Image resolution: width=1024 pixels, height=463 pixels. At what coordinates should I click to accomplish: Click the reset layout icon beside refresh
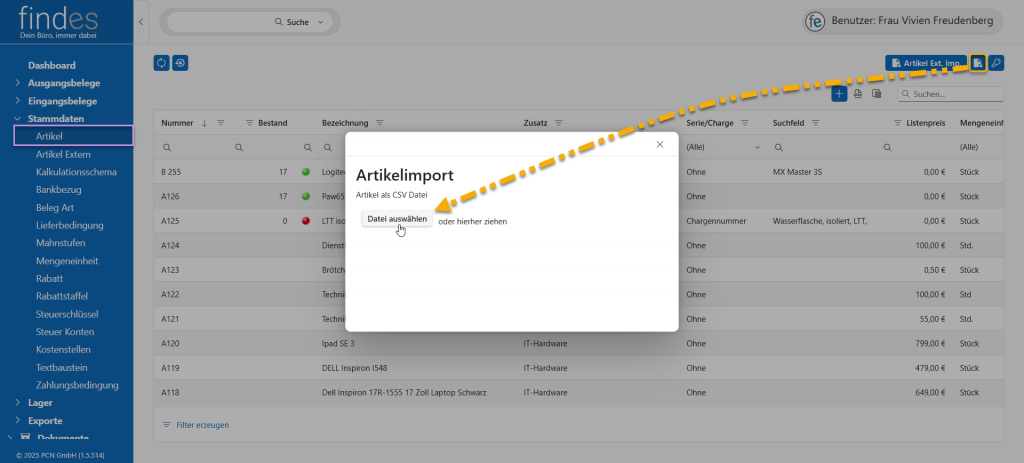180,63
